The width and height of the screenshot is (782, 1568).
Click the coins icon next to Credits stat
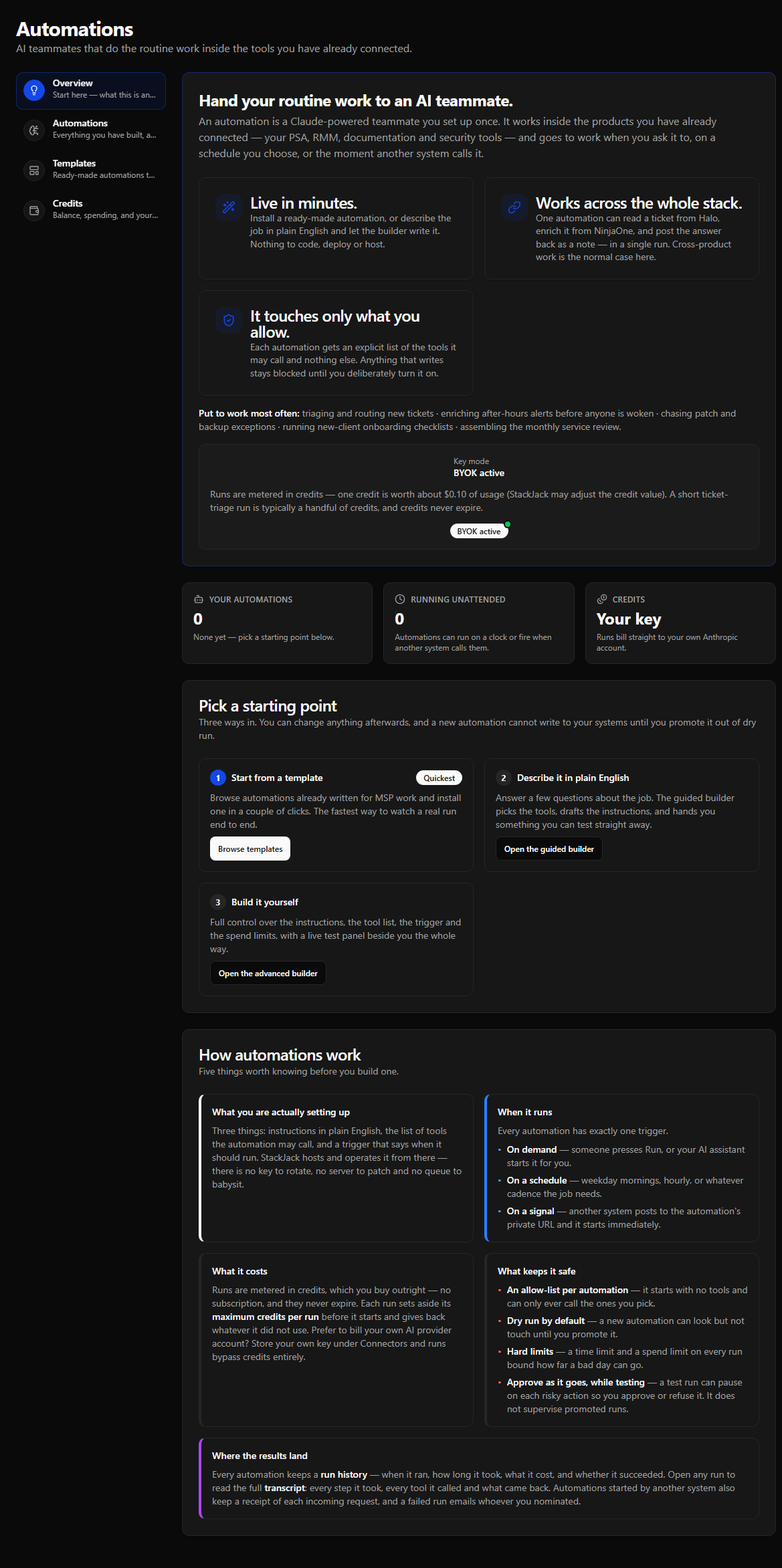(602, 599)
